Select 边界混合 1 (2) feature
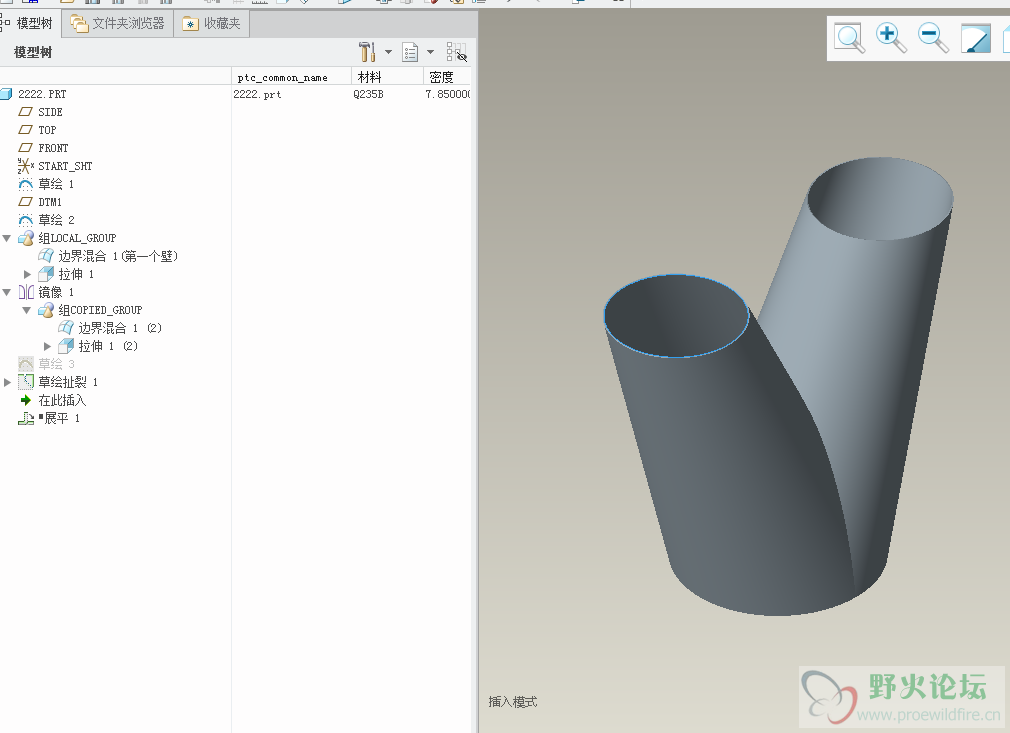 point(119,328)
